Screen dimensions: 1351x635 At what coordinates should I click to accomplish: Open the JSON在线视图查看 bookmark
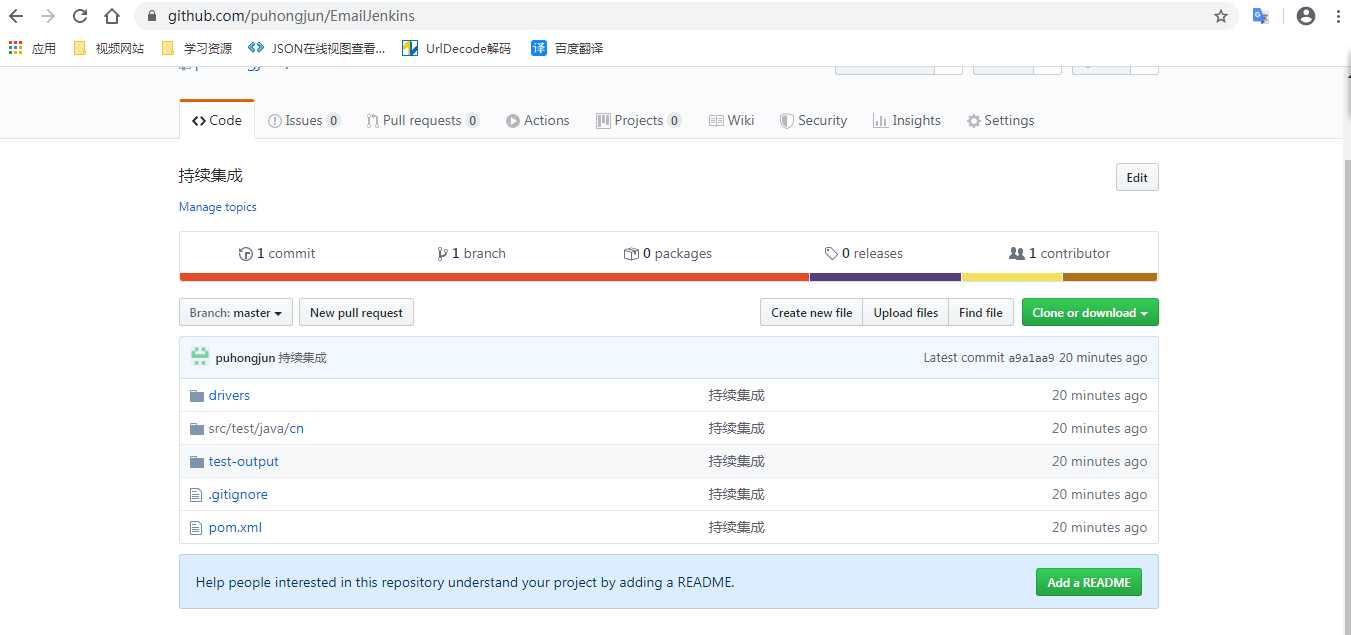[x=316, y=48]
